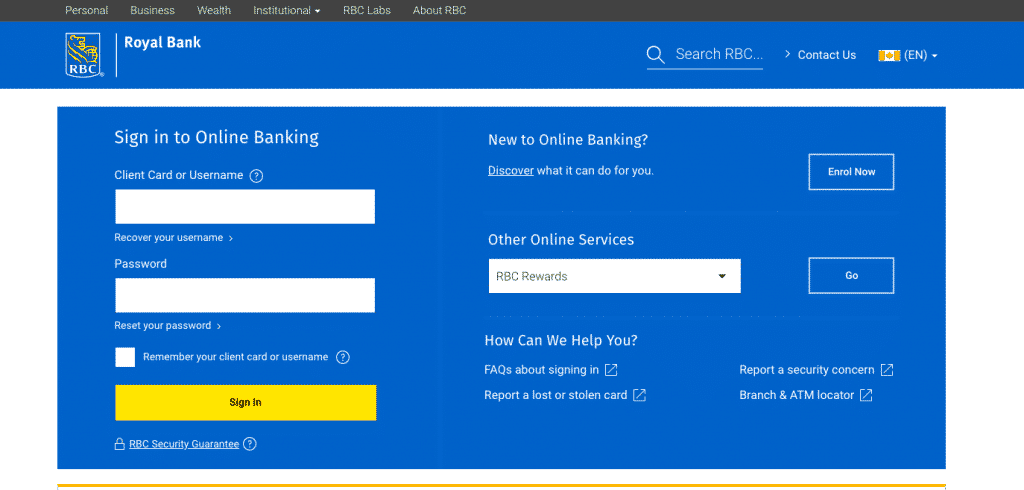Click the Royal Bank header text
The width and height of the screenshot is (1024, 490).
point(163,43)
